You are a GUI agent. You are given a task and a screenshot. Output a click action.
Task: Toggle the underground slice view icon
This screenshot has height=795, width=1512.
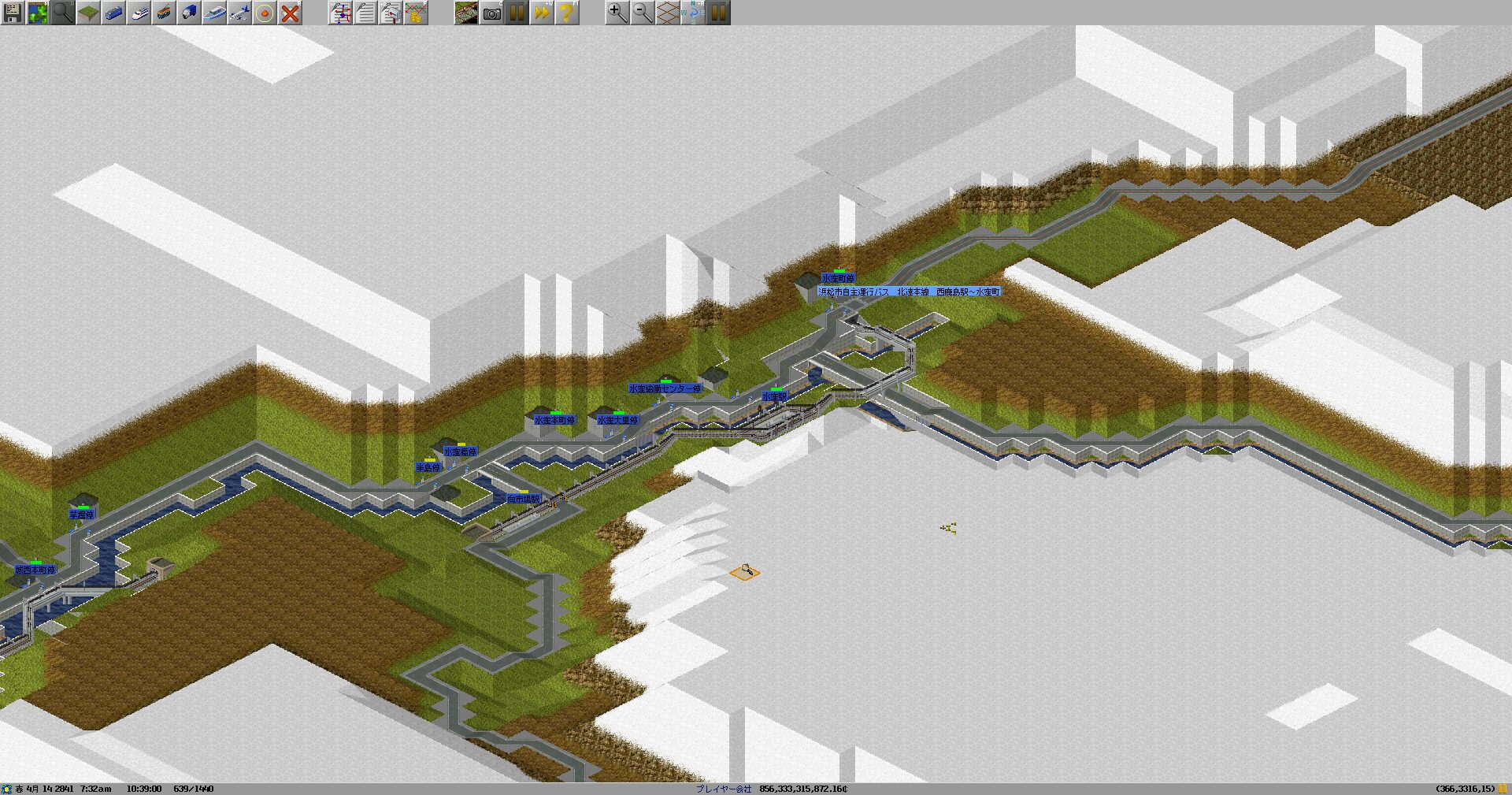click(x=466, y=13)
